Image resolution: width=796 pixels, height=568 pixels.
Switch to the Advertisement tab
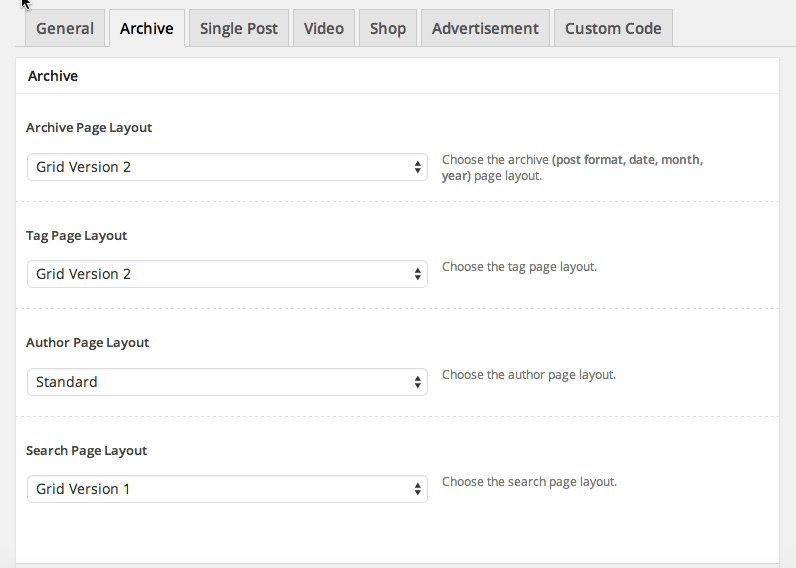[x=485, y=28]
